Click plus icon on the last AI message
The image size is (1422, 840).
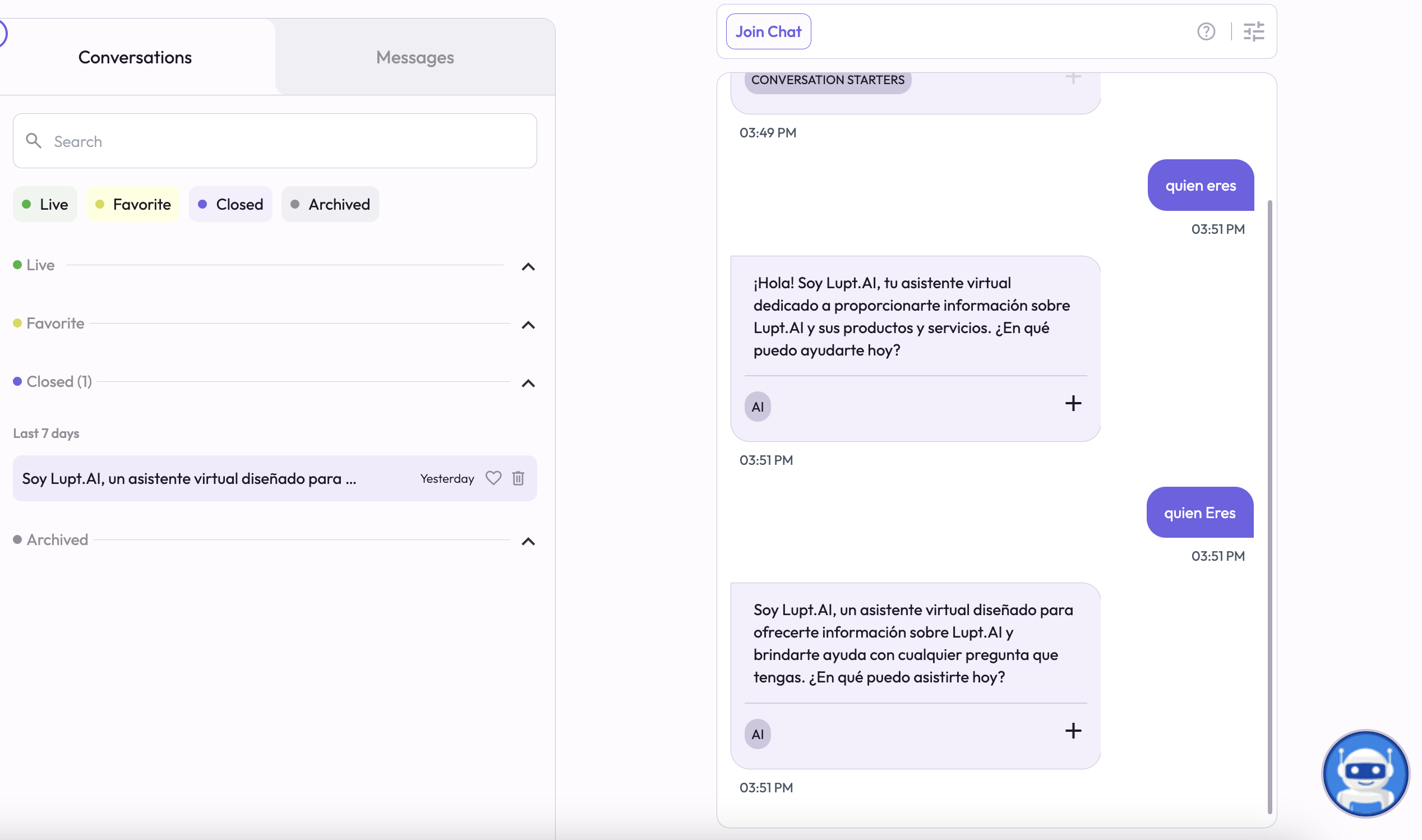click(1072, 731)
